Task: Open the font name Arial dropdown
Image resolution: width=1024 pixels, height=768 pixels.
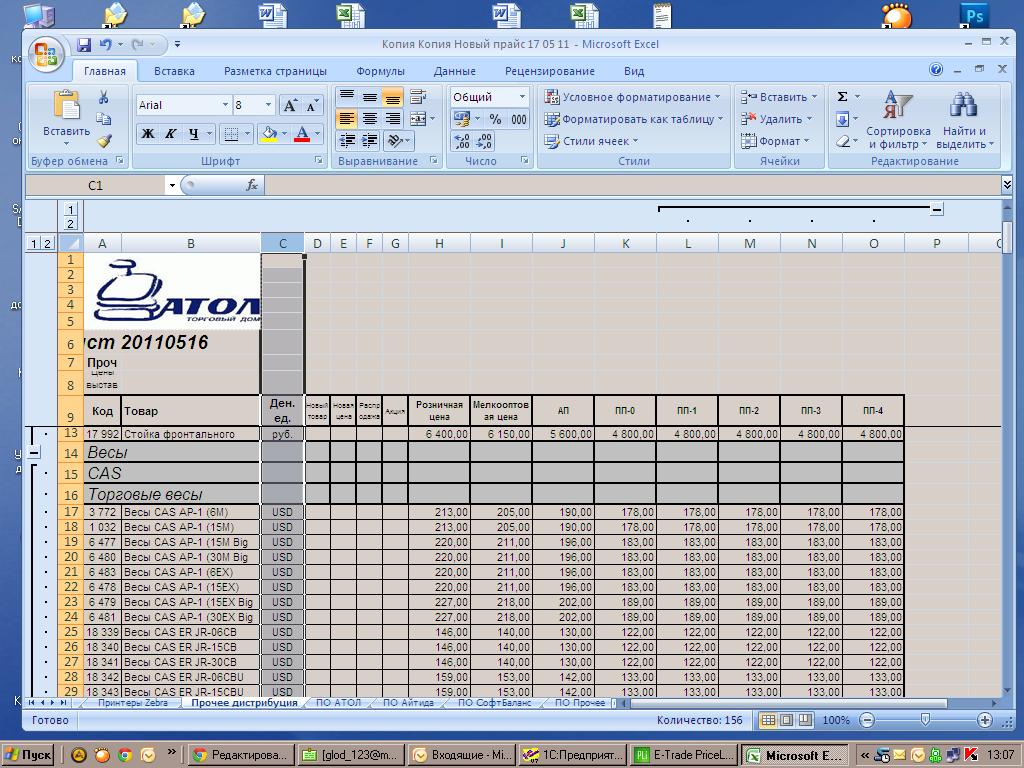Action: tap(225, 104)
